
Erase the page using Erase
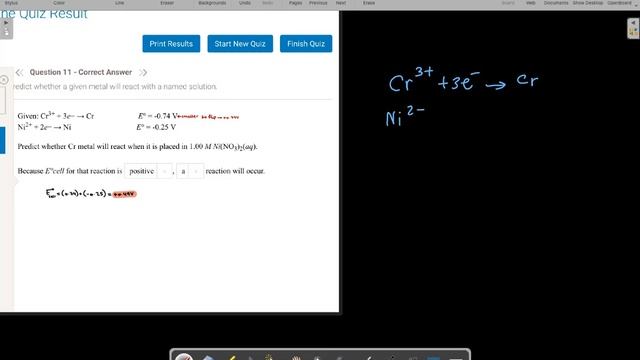point(369,3)
